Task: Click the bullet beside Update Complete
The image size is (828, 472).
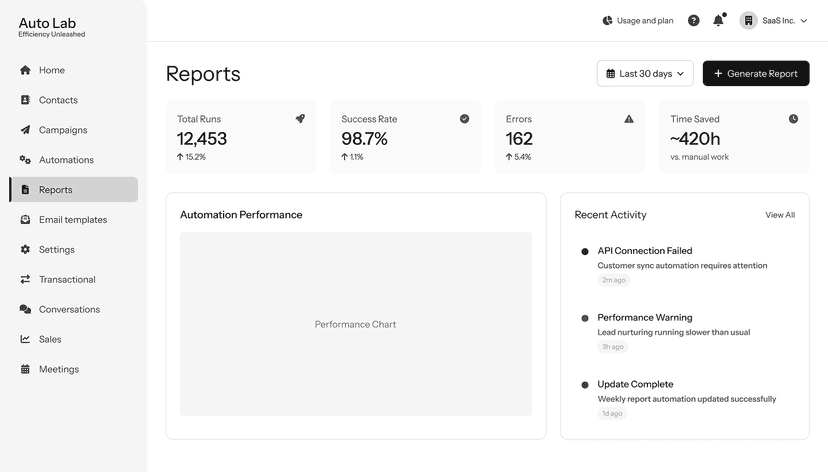Action: [x=585, y=385]
